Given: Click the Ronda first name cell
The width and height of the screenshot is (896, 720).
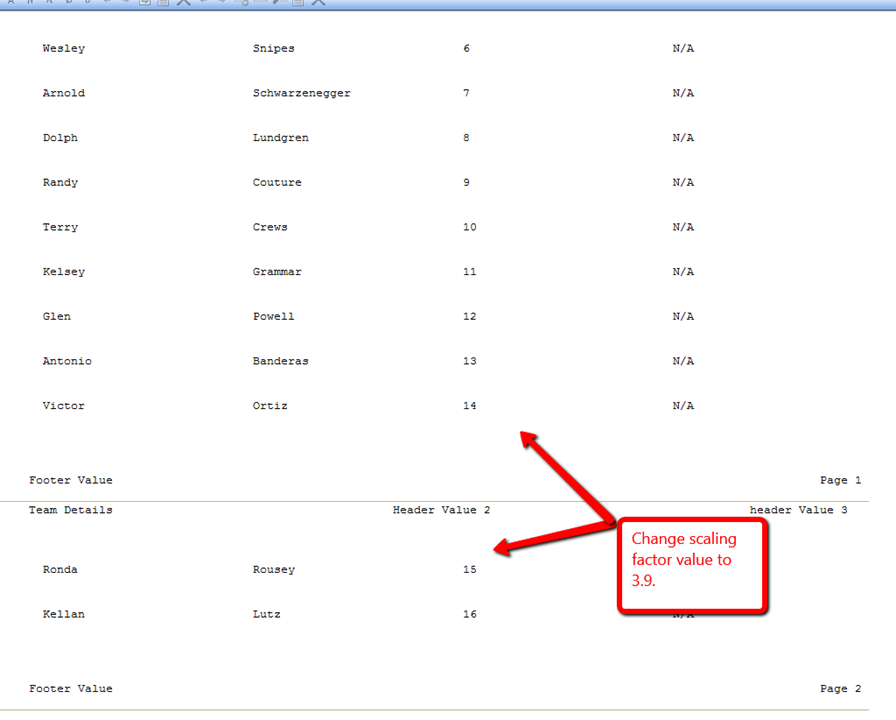Looking at the screenshot, I should click(60, 570).
